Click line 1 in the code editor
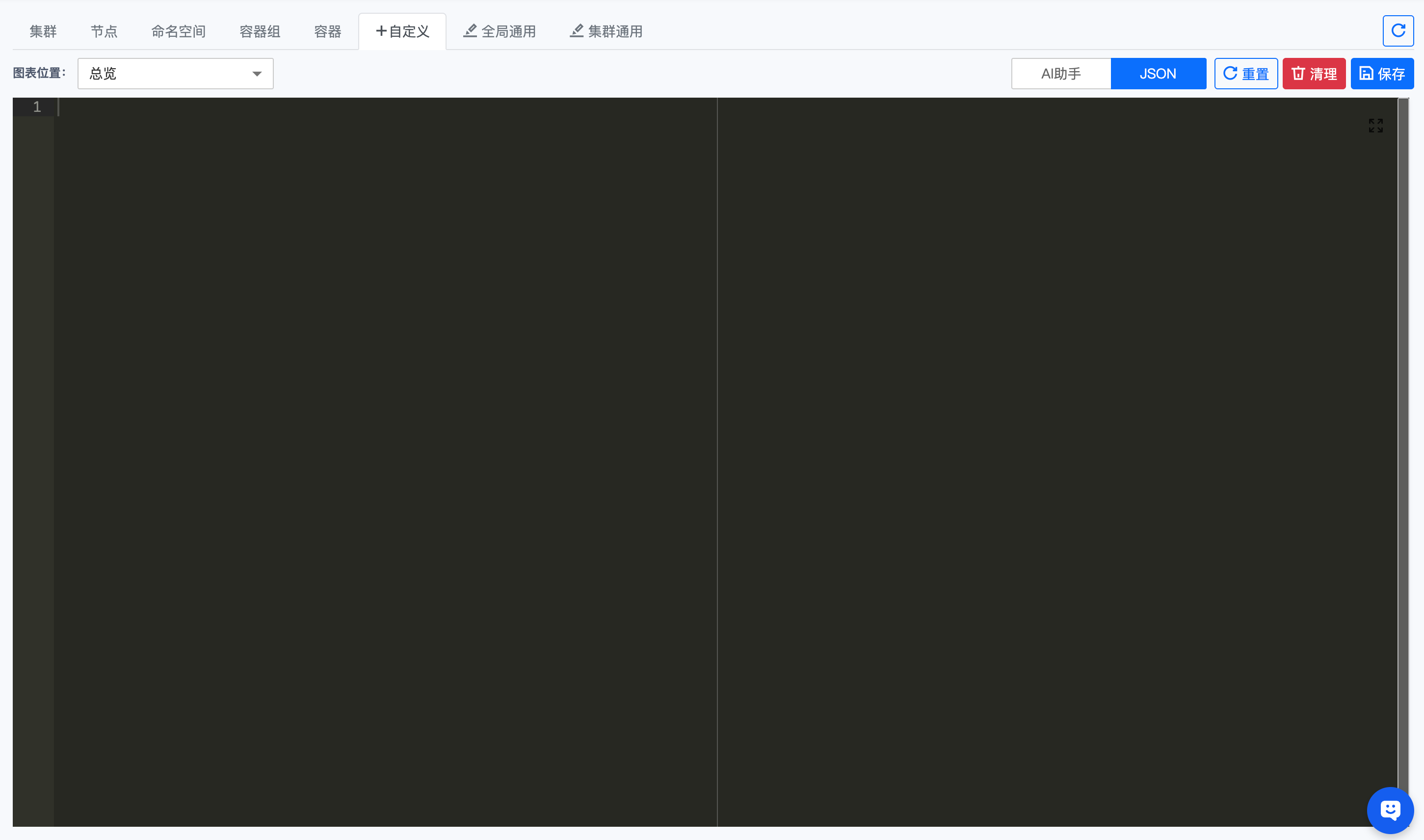Viewport: 1424px width, 840px height. 340,107
